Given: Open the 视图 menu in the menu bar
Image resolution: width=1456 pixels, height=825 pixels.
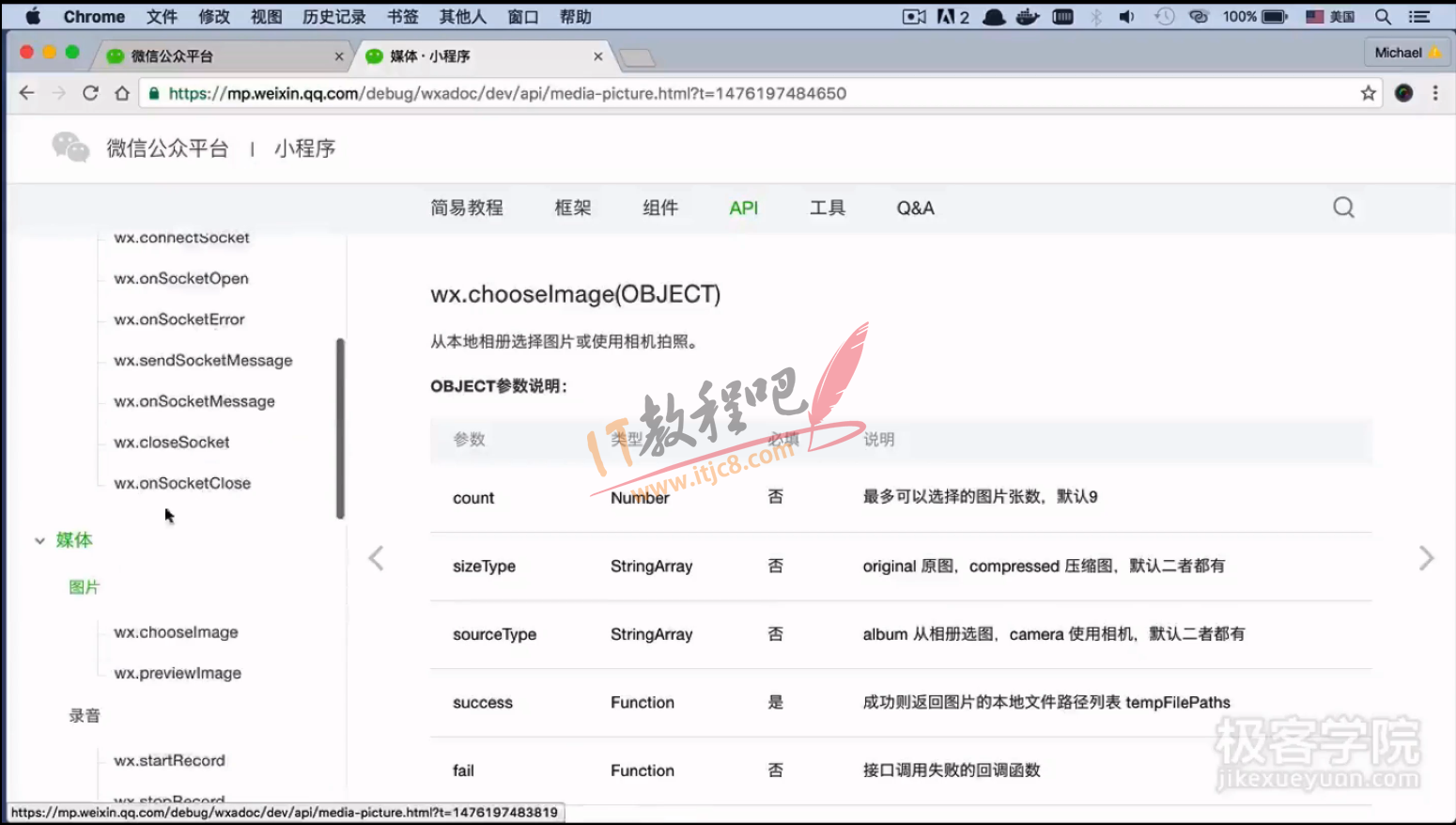Looking at the screenshot, I should [x=266, y=17].
